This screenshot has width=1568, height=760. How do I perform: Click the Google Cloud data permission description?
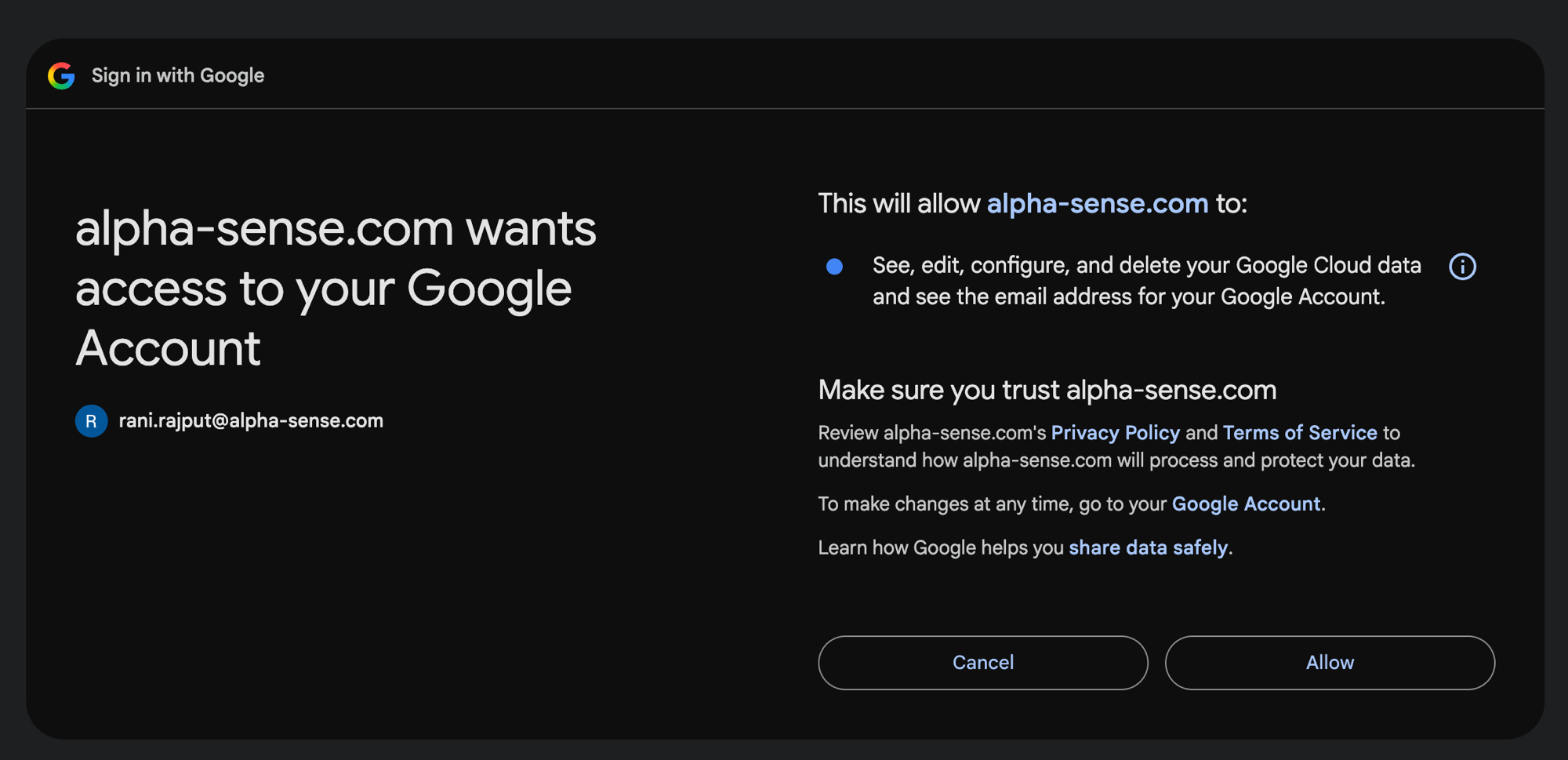pos(1146,281)
